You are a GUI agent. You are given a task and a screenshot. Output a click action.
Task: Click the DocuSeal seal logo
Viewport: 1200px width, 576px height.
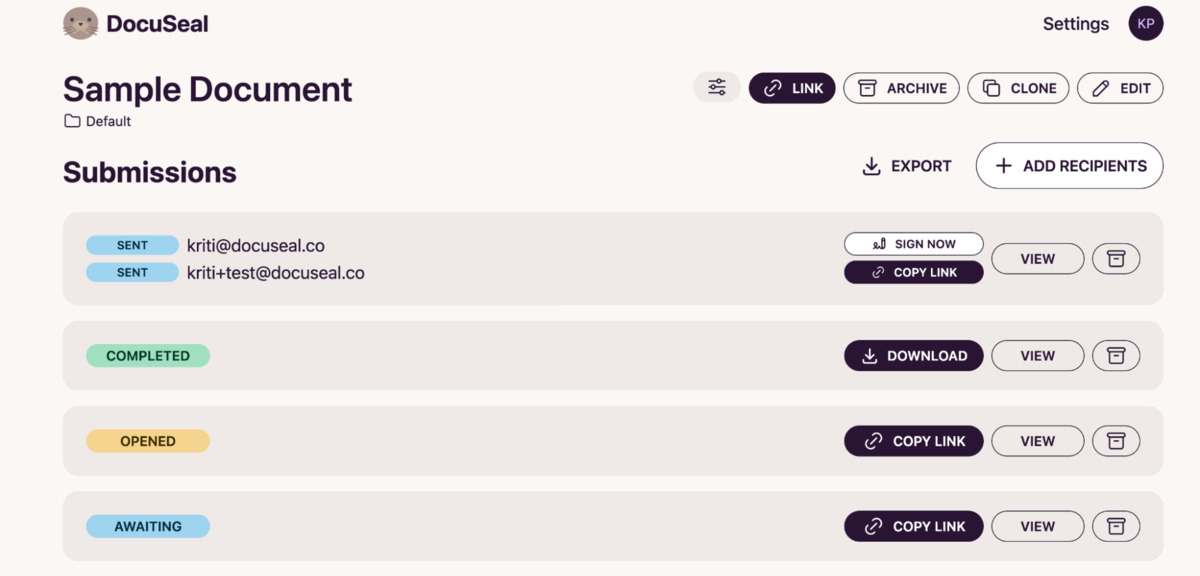point(80,24)
